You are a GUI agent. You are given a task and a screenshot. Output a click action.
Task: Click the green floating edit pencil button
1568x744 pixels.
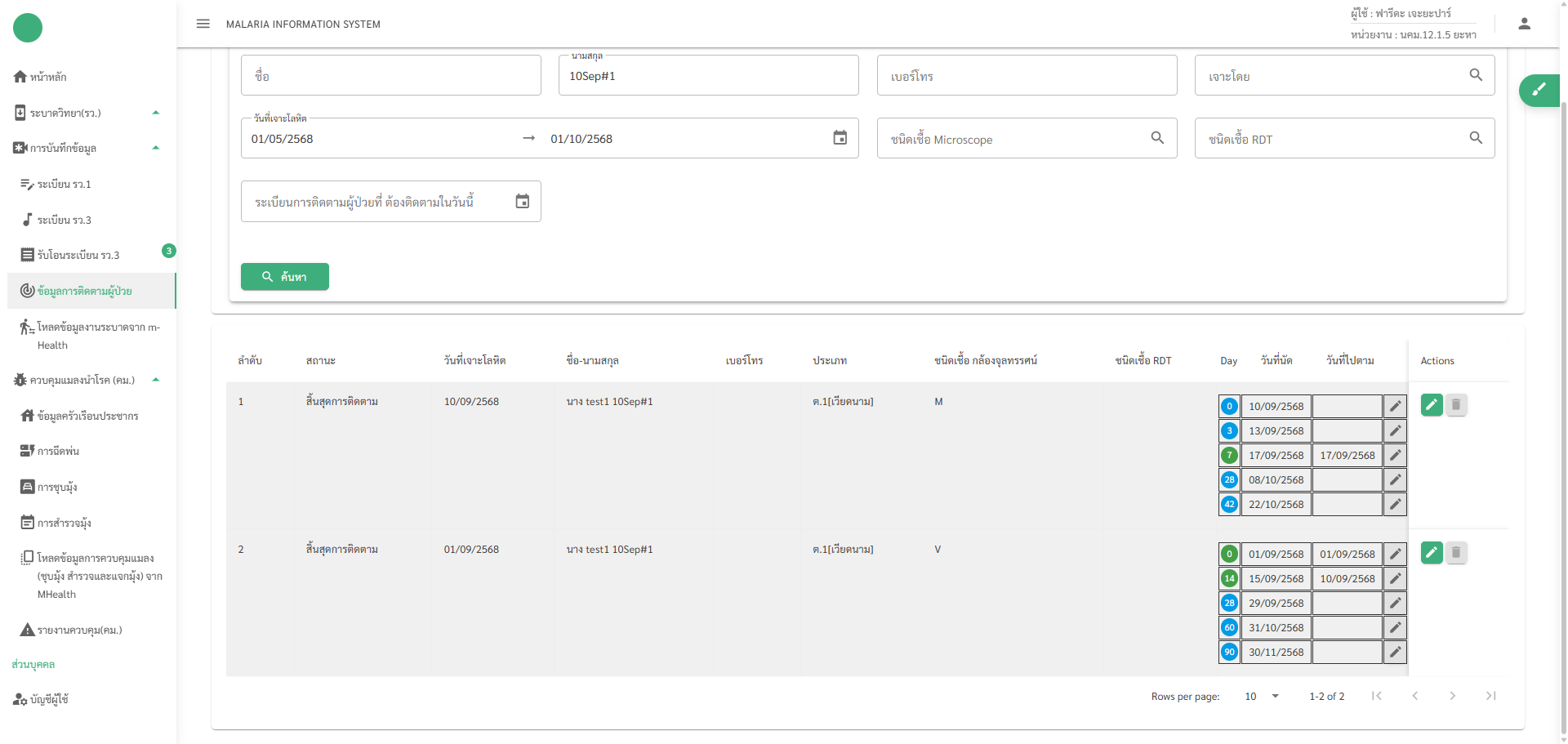(1539, 90)
